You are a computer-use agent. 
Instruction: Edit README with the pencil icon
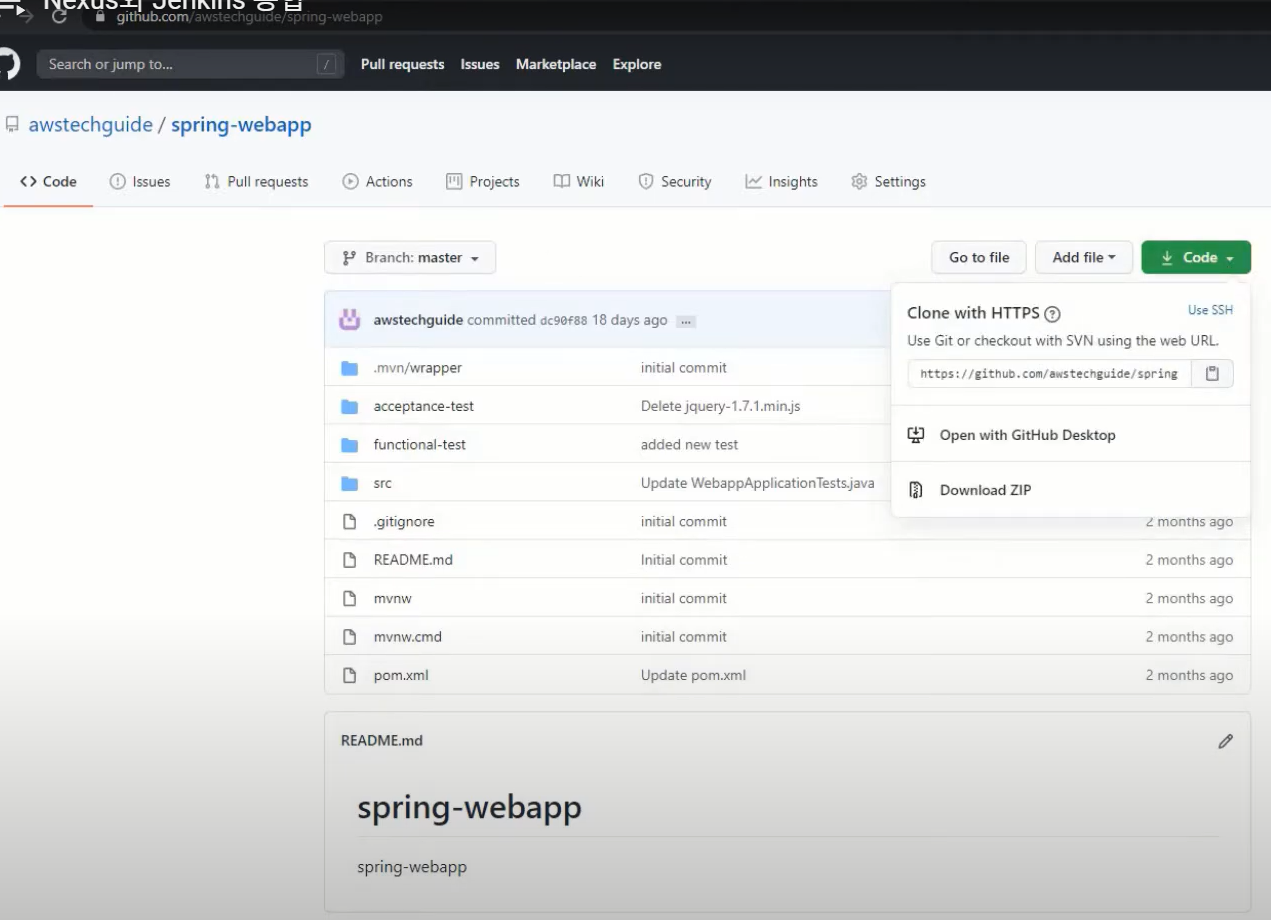[1225, 741]
